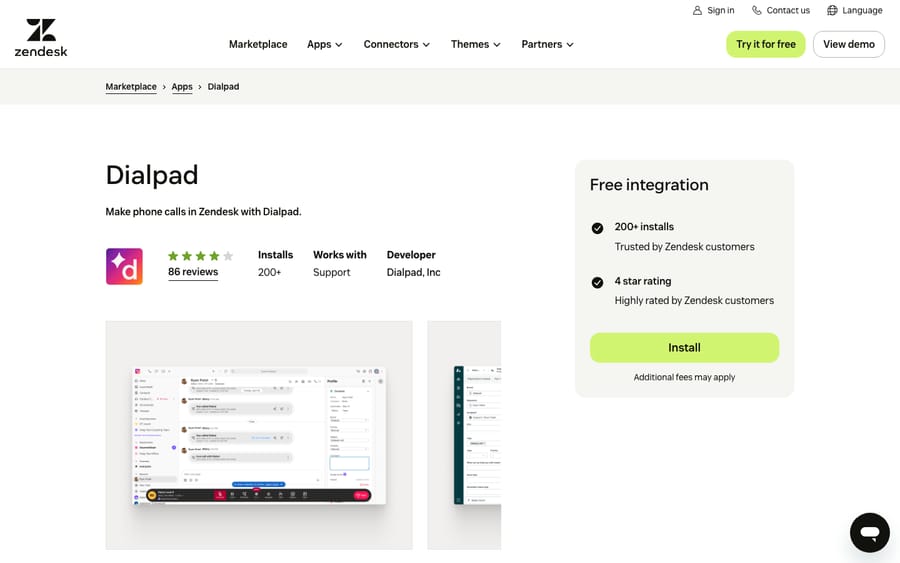This screenshot has height=563, width=900.
Task: Open the second partially visible screenshot thumbnail
Action: click(464, 435)
